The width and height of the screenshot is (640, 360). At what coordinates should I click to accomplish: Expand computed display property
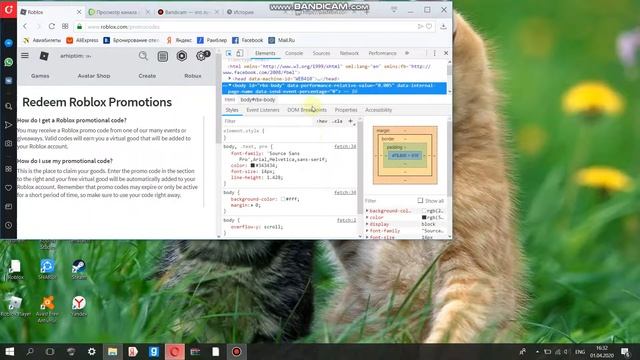coord(367,224)
